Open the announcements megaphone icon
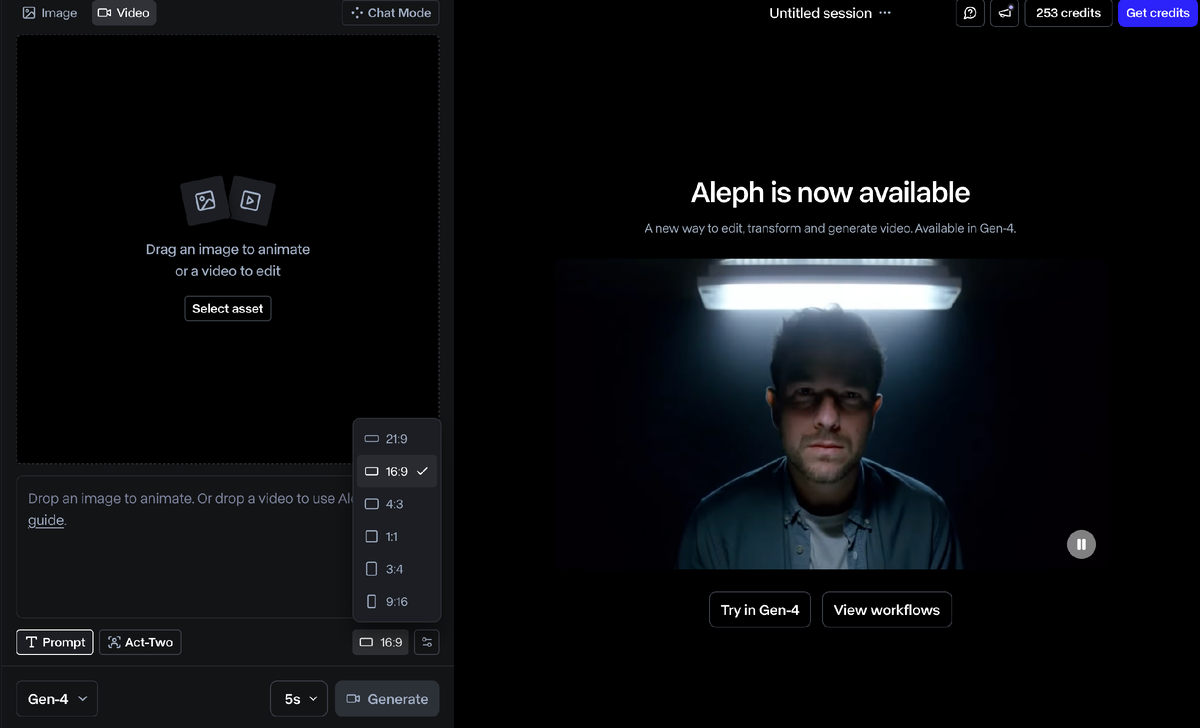Image resolution: width=1200 pixels, height=728 pixels. click(x=1005, y=13)
